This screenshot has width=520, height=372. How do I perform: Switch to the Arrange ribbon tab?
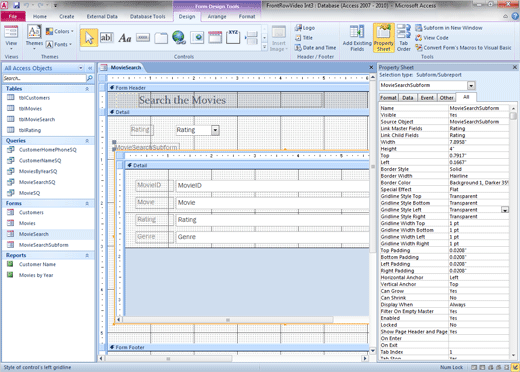coord(217,16)
